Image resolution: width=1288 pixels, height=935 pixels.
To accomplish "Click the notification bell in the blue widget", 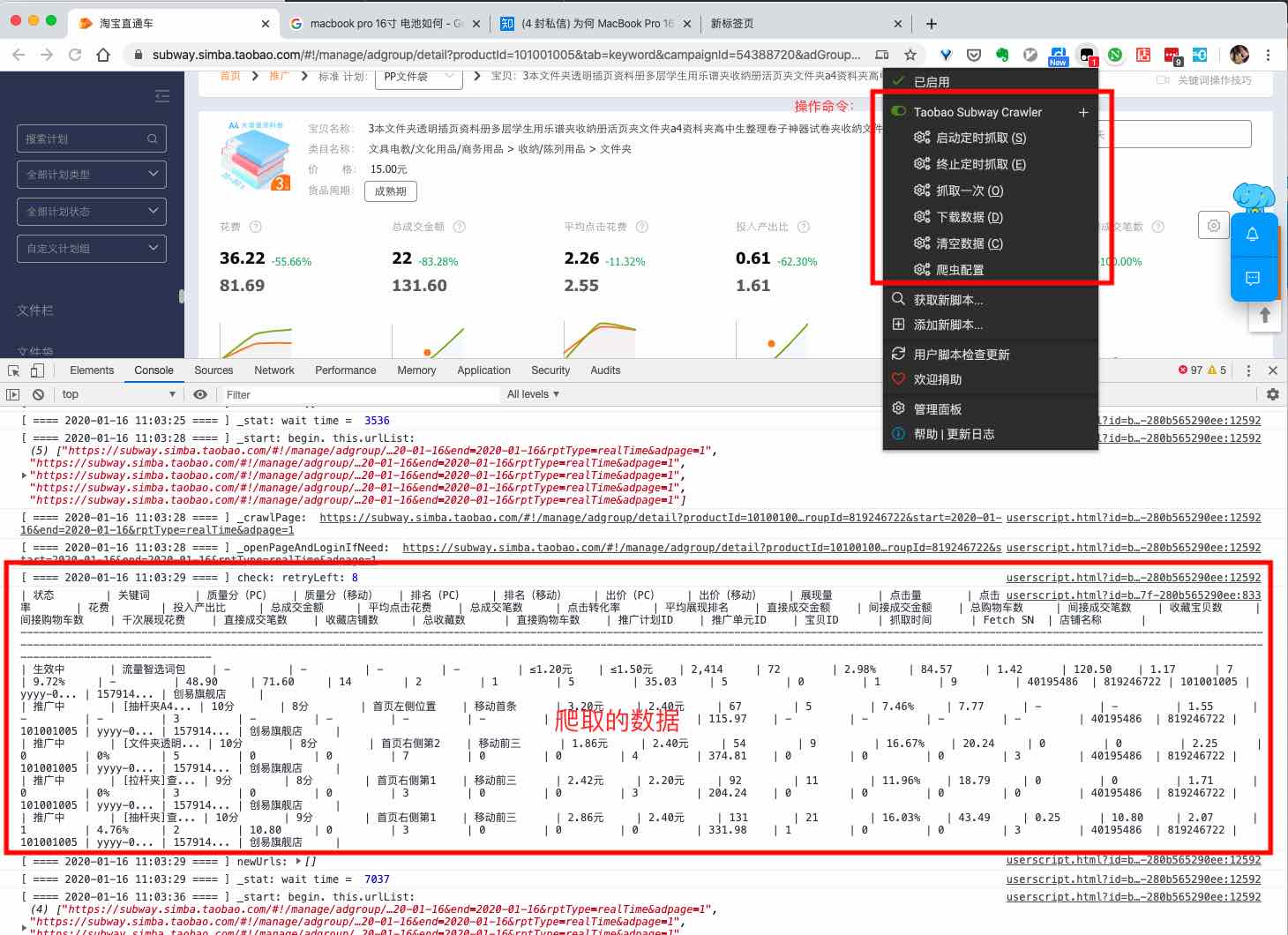I will tap(1253, 235).
